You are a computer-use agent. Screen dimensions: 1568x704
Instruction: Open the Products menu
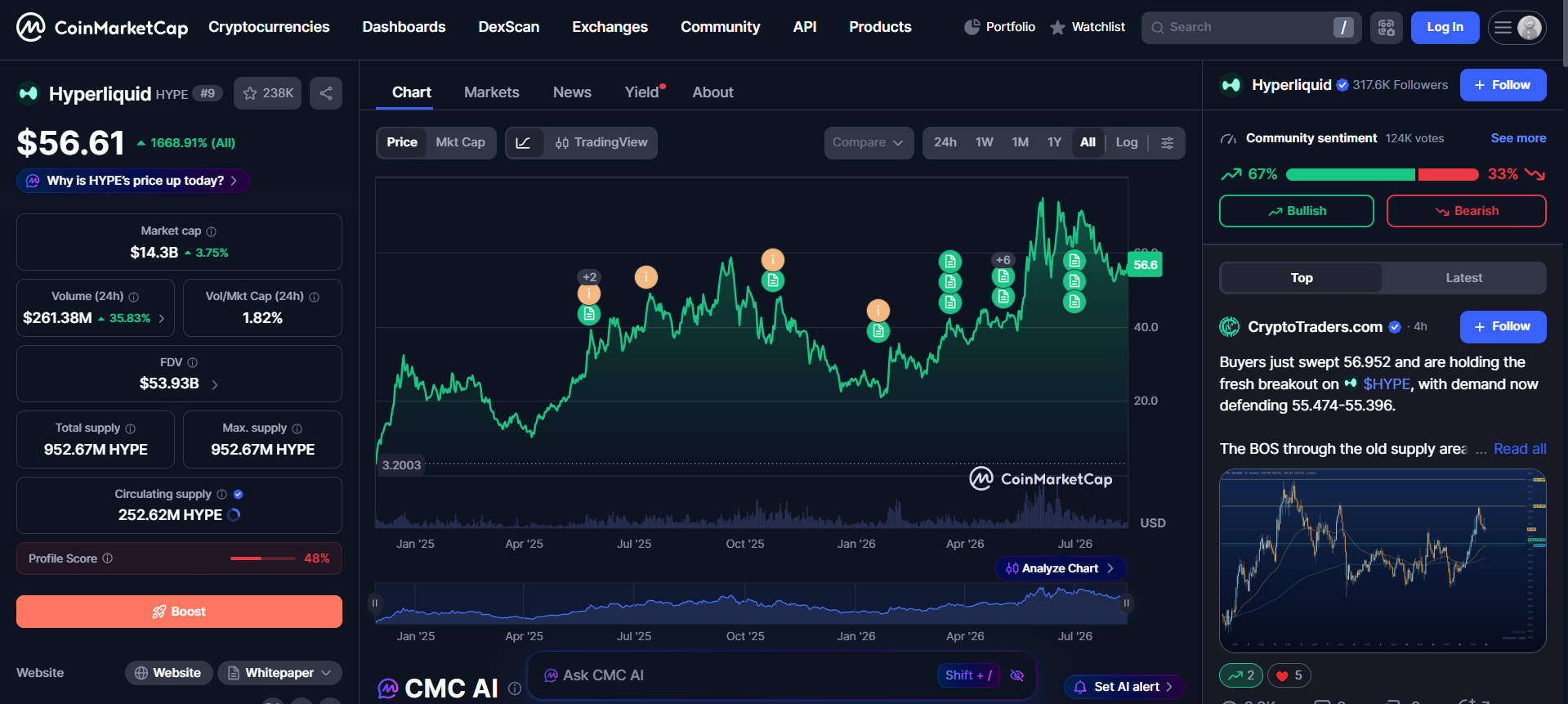point(880,27)
